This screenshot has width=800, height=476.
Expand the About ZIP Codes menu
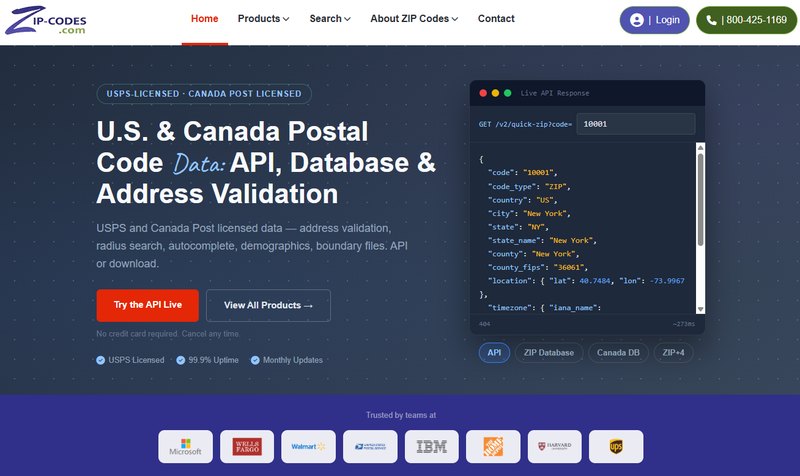[x=414, y=19]
